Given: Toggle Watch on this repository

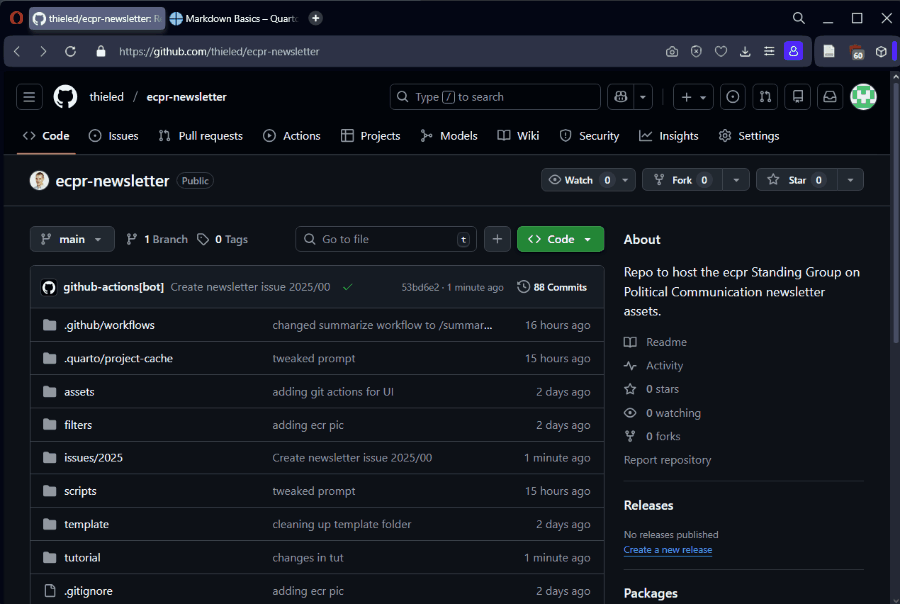Looking at the screenshot, I should coord(579,180).
